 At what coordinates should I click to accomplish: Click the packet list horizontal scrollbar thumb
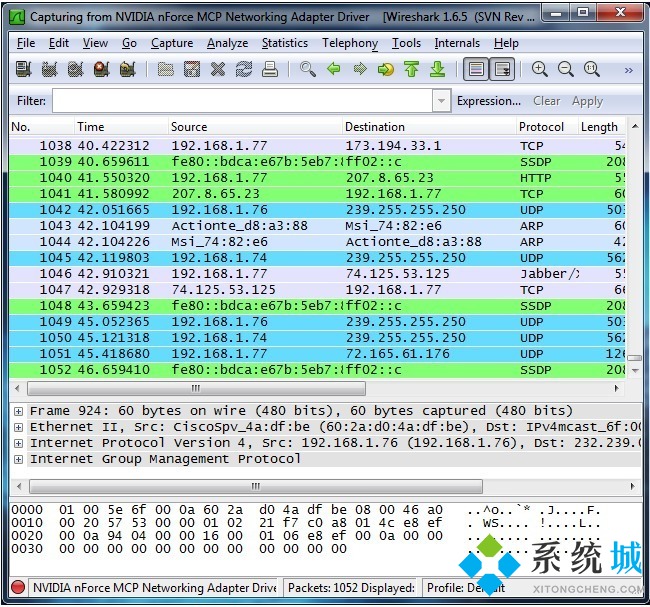tap(196, 388)
